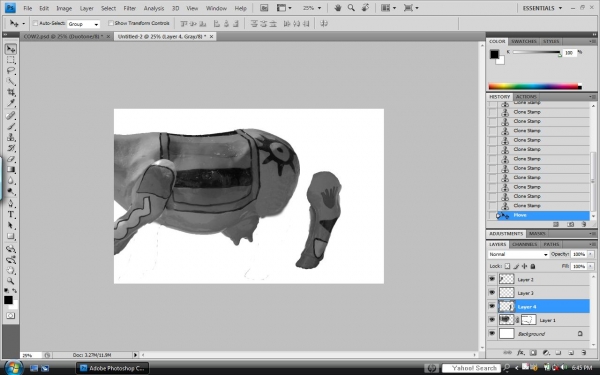
Task: Select the Type tool
Action: point(11,214)
